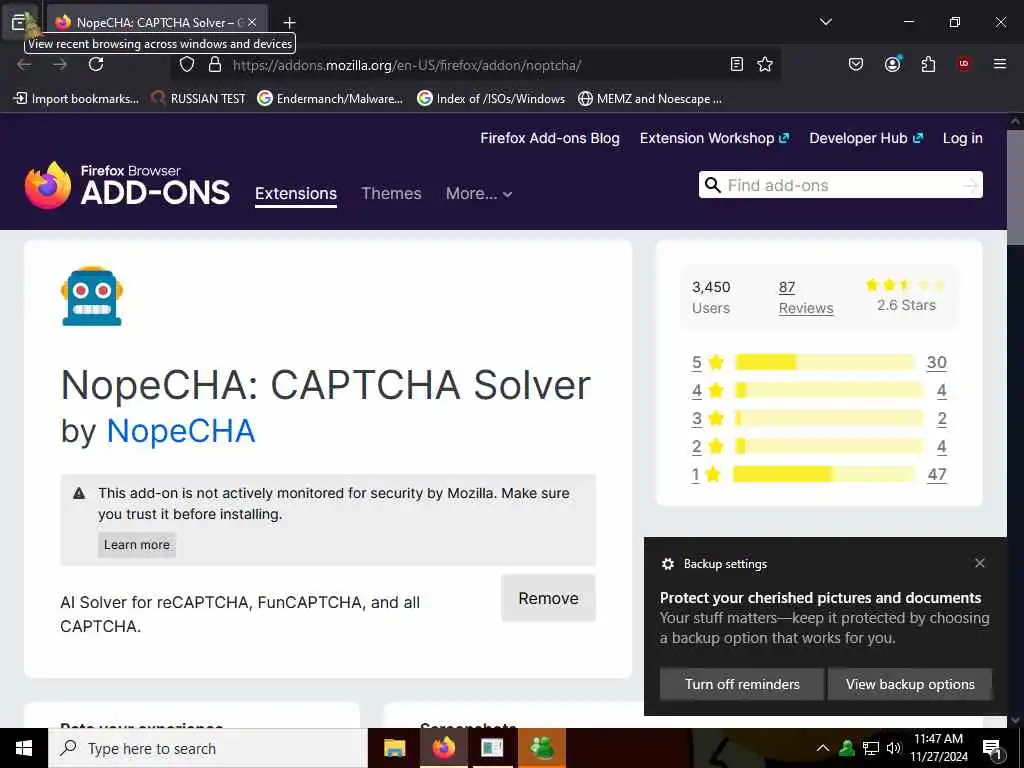This screenshot has height=768, width=1024.
Task: Select the Extensions tab
Action: pos(296,194)
